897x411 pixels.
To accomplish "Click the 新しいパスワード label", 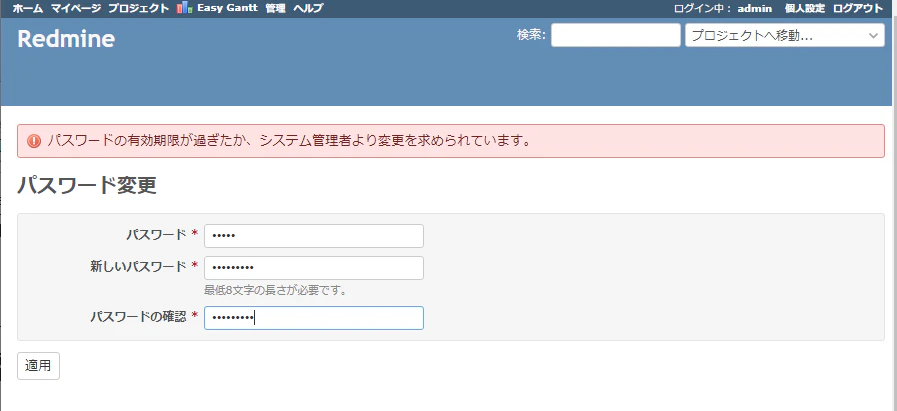I will [138, 266].
